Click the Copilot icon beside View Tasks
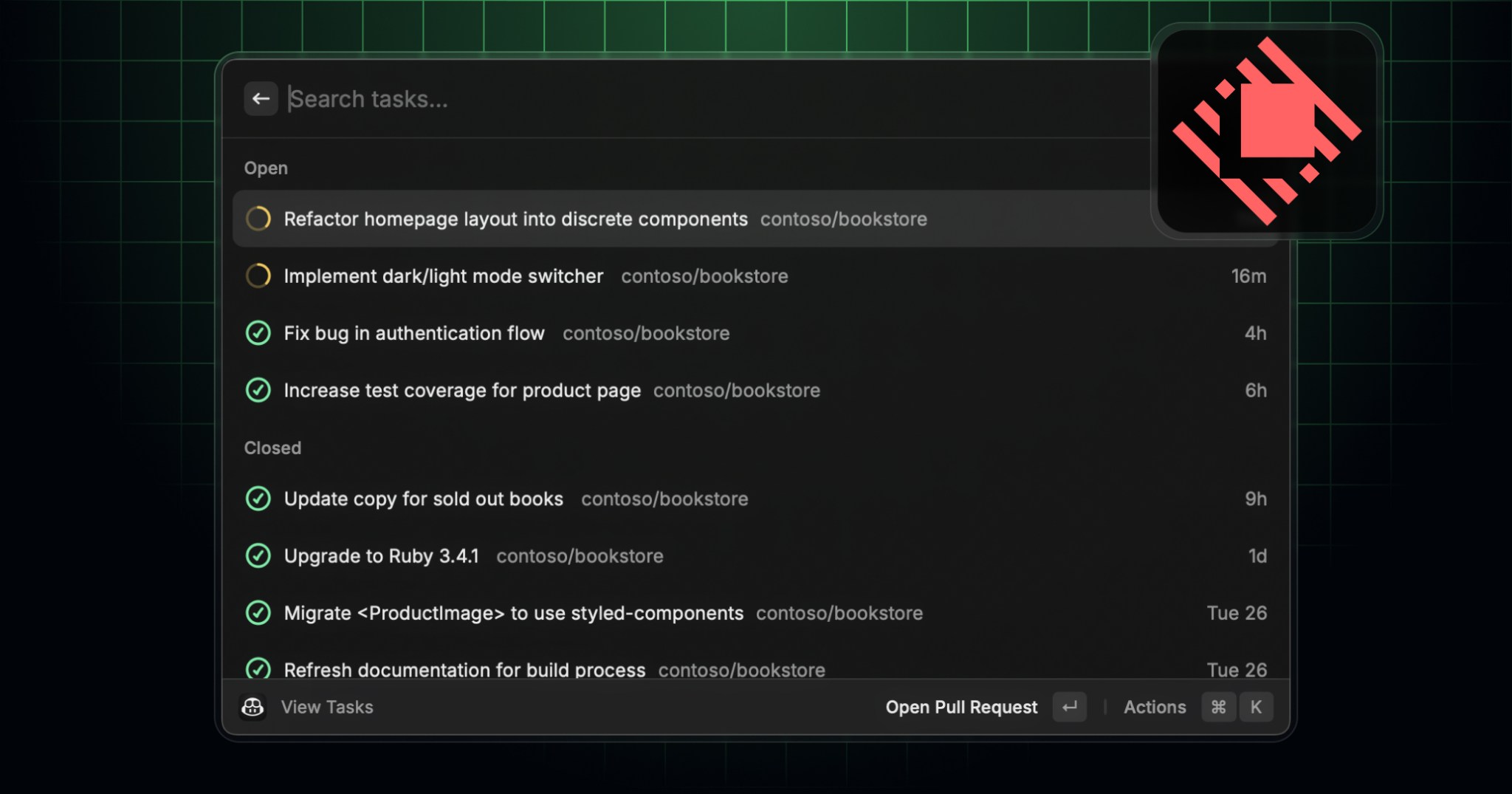 pos(253,707)
